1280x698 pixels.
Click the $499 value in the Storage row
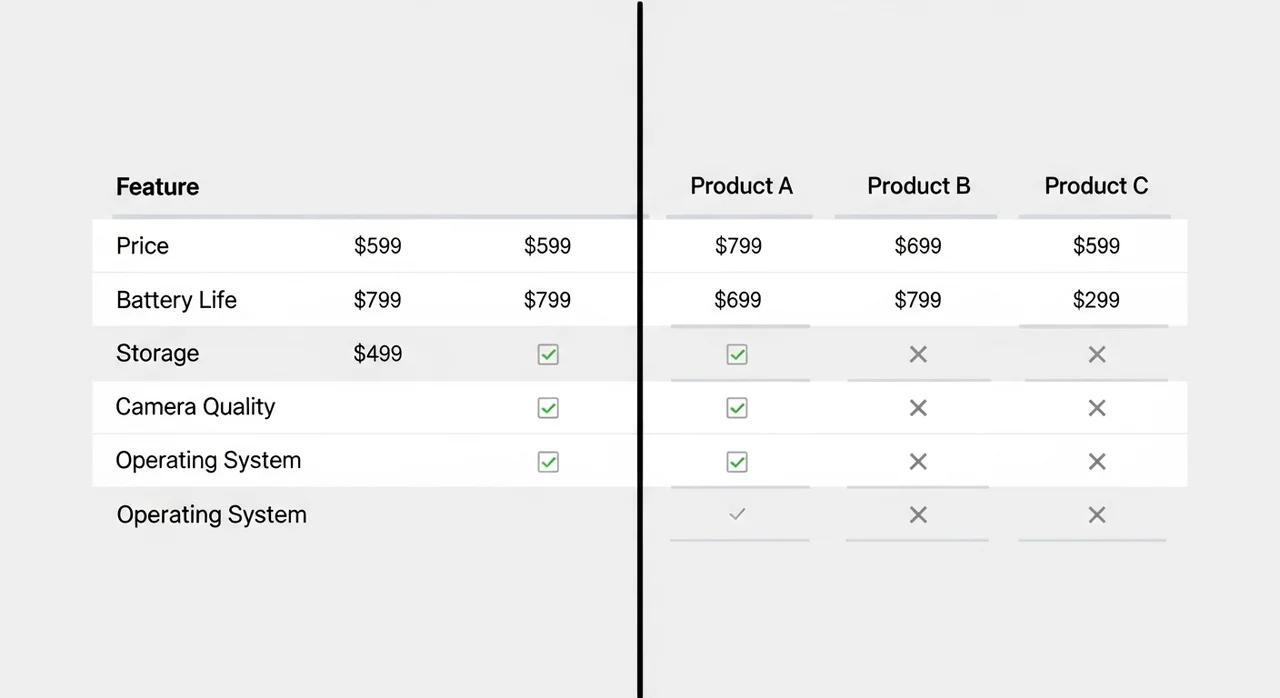pos(378,353)
